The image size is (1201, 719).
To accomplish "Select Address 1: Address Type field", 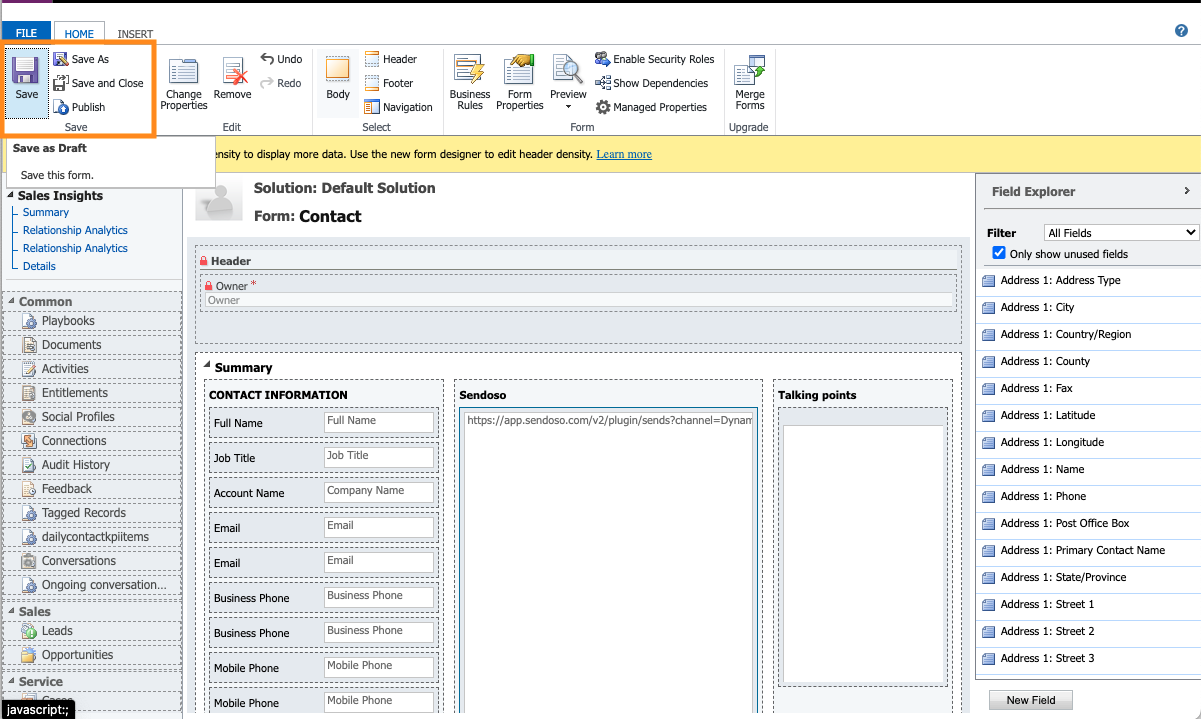I will pyautogui.click(x=1088, y=281).
